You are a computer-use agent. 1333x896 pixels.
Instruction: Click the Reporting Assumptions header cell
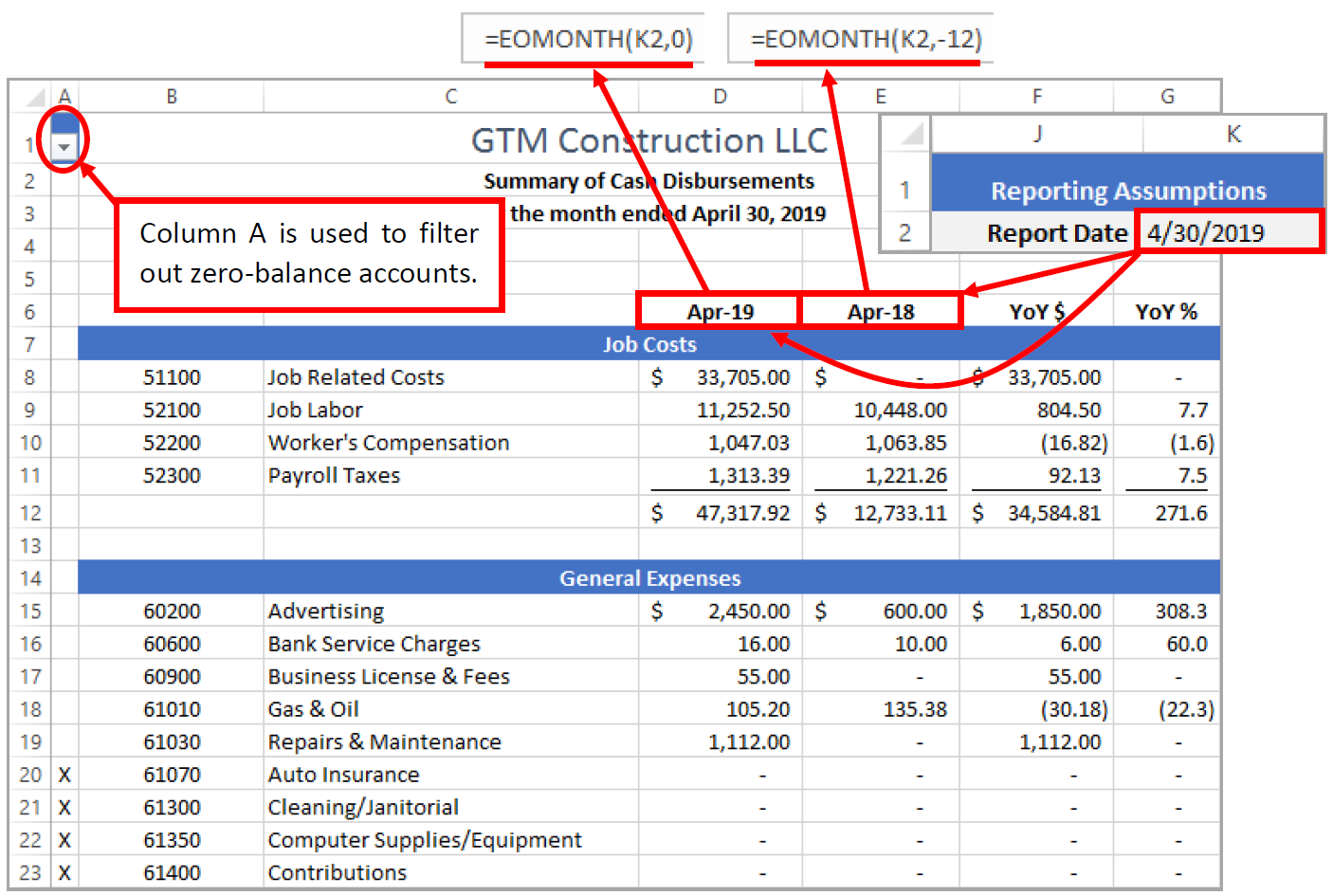pyautogui.click(x=1128, y=190)
